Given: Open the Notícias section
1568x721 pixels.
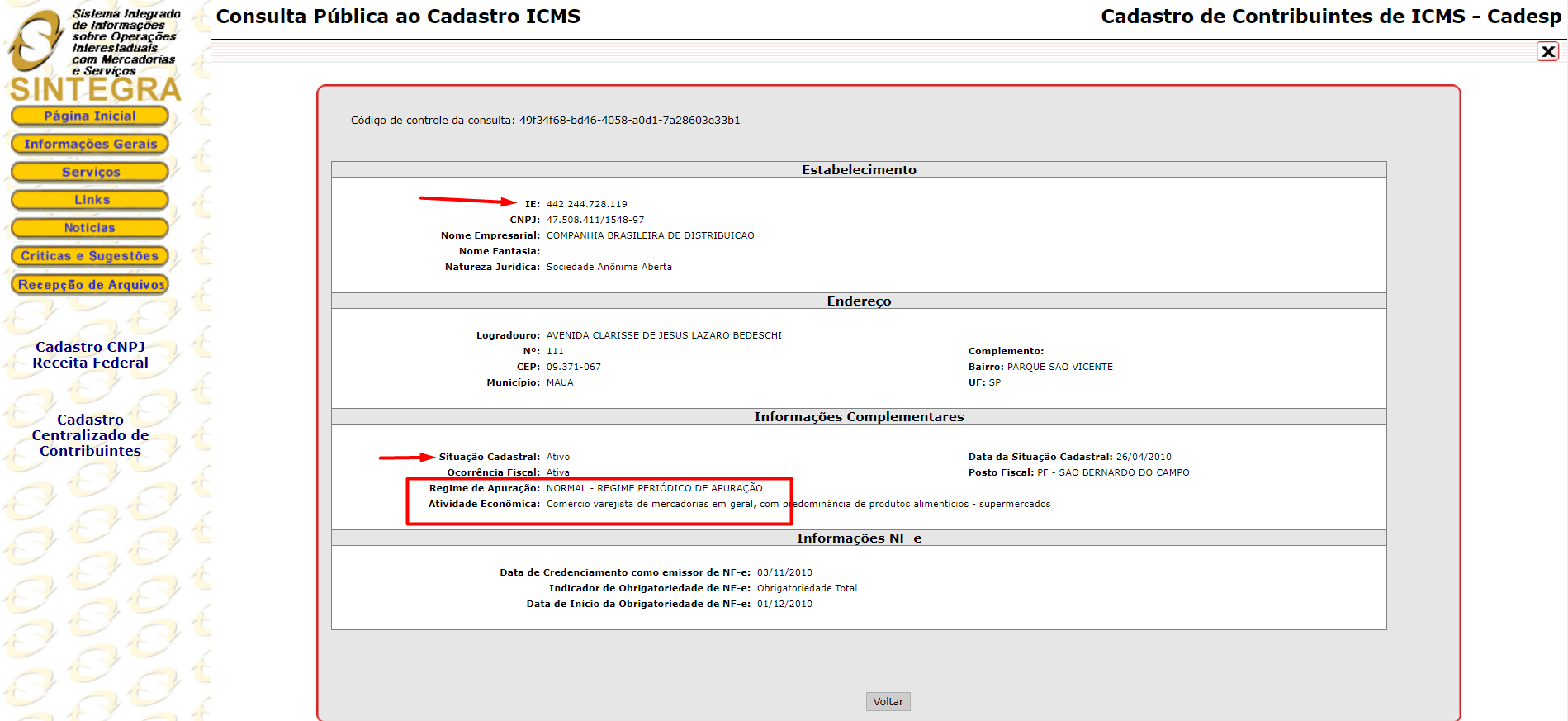Looking at the screenshot, I should pos(90,228).
